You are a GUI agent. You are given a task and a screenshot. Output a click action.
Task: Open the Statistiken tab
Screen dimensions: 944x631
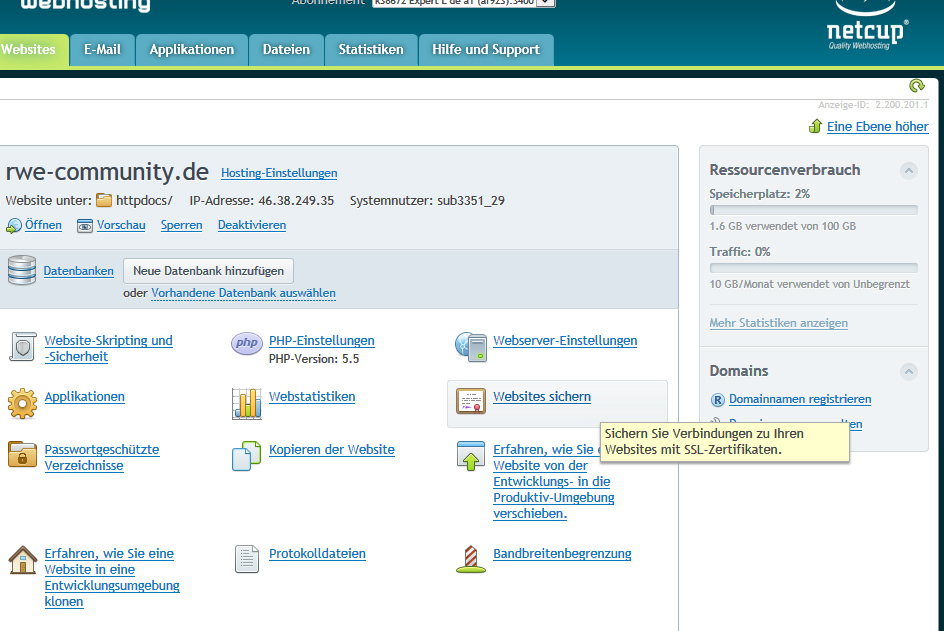pyautogui.click(x=370, y=49)
